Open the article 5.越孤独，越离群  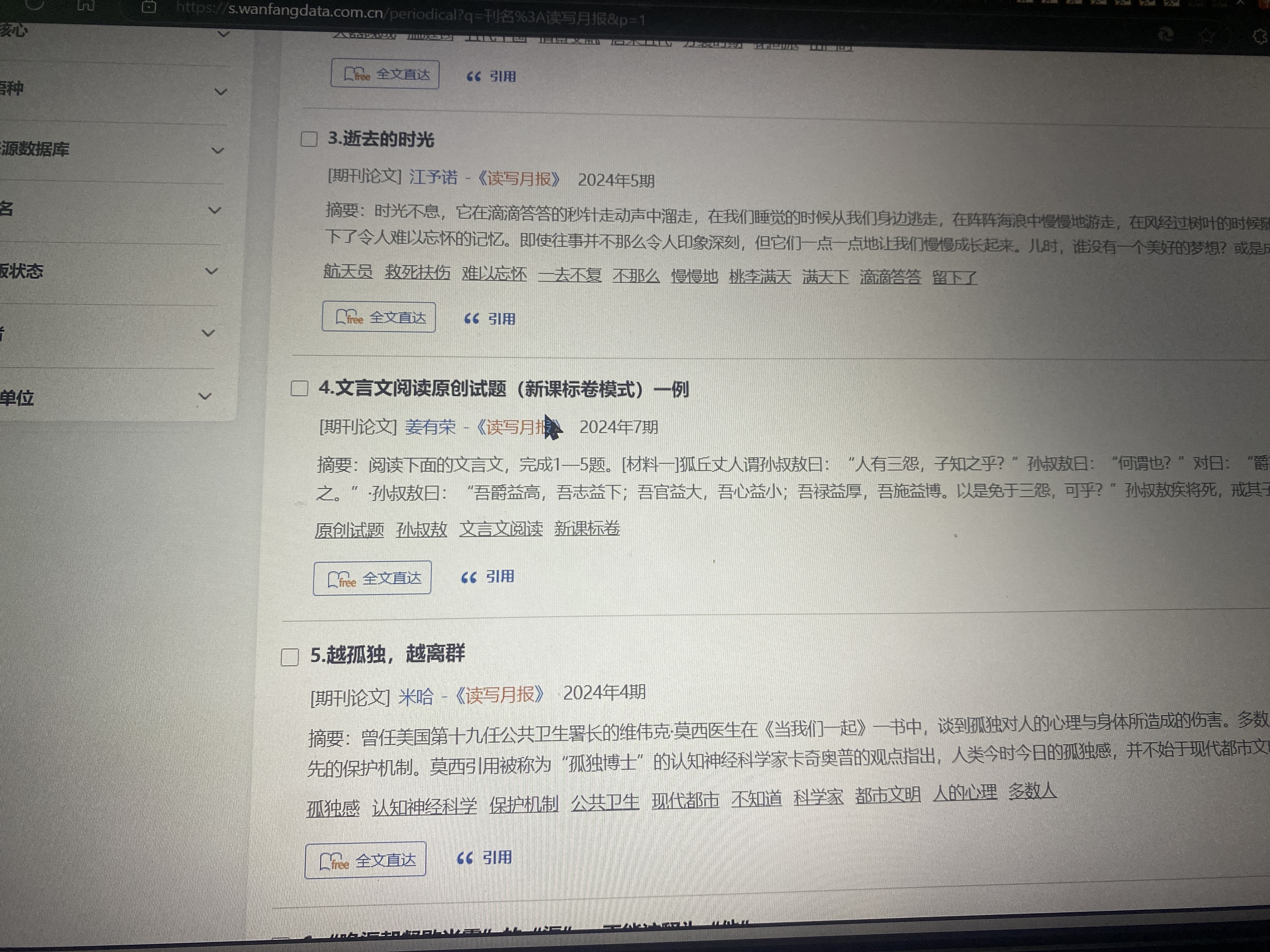pos(387,654)
